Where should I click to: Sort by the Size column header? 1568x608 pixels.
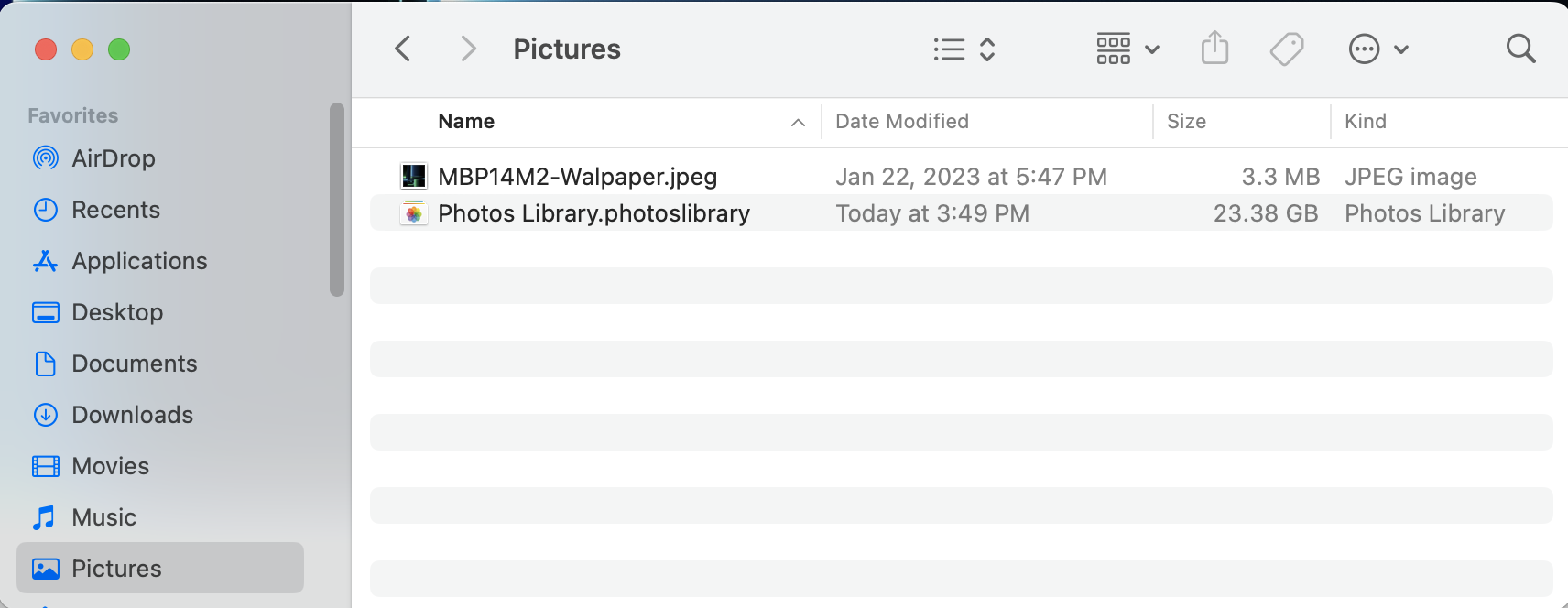(x=1186, y=122)
